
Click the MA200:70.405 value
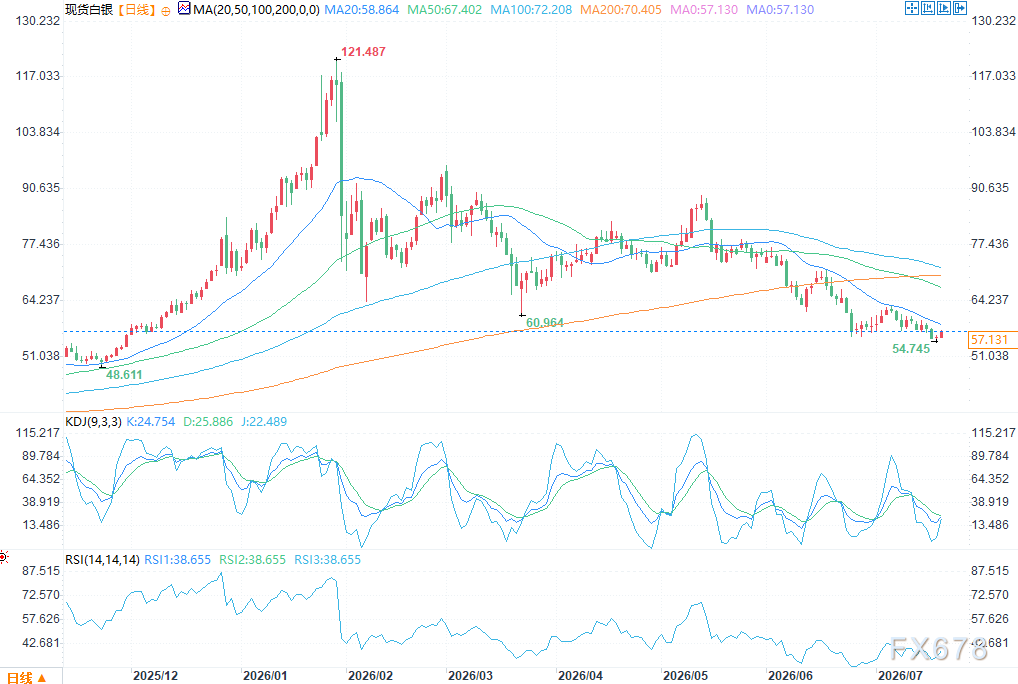(x=621, y=10)
